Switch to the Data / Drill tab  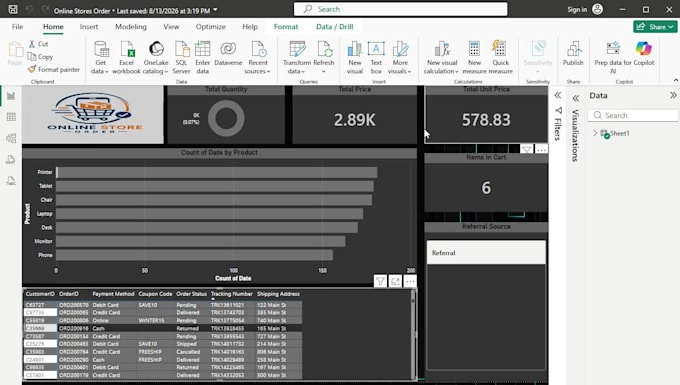coord(334,26)
